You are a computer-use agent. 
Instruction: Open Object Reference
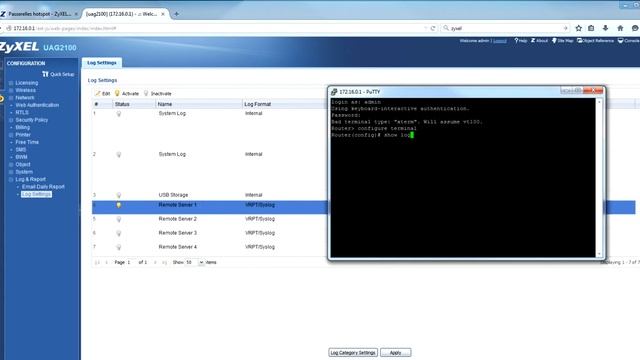(595, 41)
